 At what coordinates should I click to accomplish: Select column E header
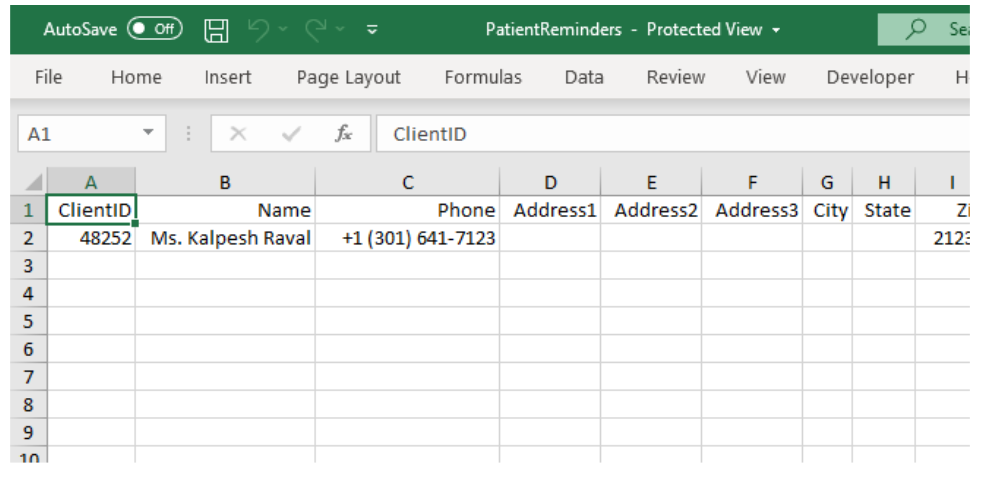tap(651, 183)
